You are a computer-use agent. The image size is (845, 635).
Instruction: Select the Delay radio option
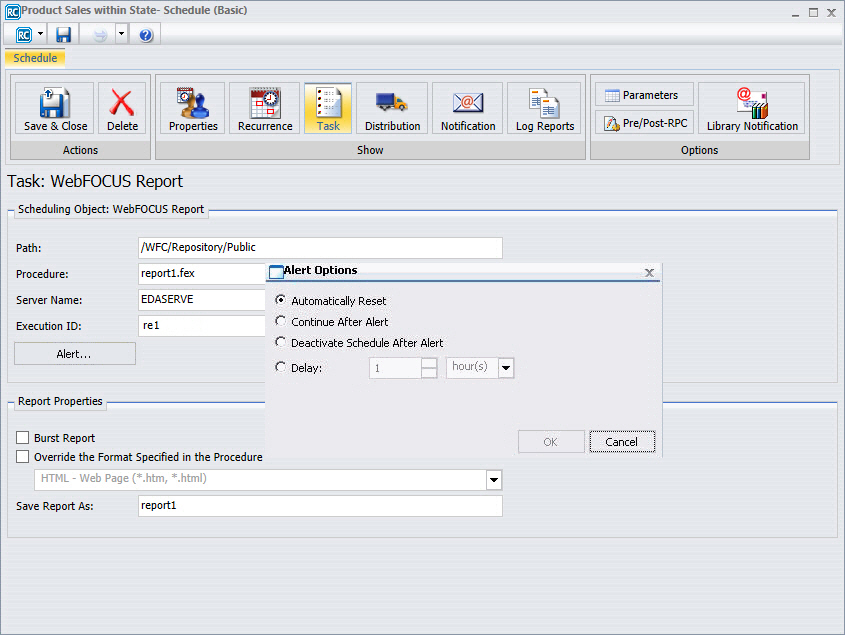(280, 368)
